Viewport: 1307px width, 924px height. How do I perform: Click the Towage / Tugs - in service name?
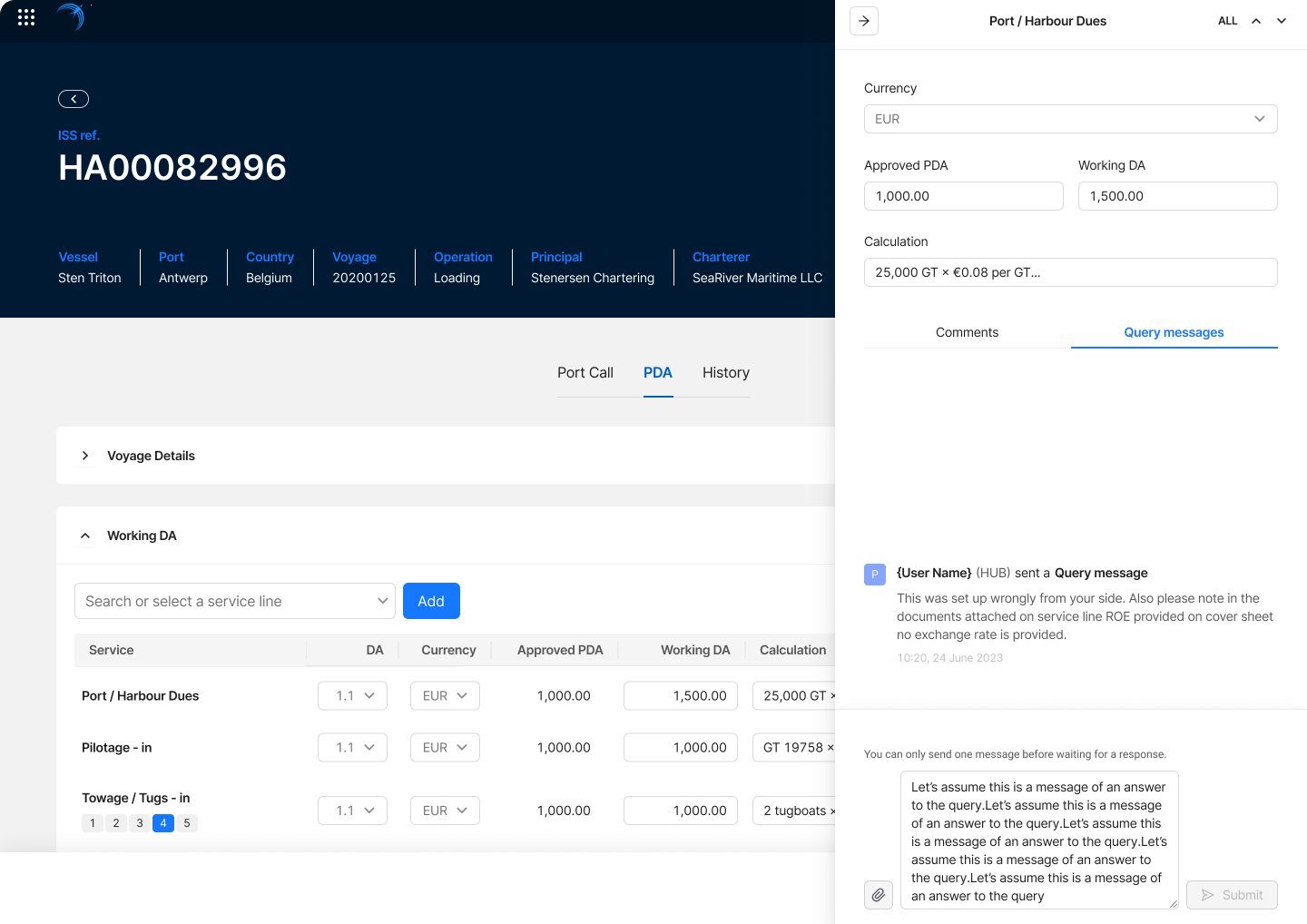click(x=136, y=798)
